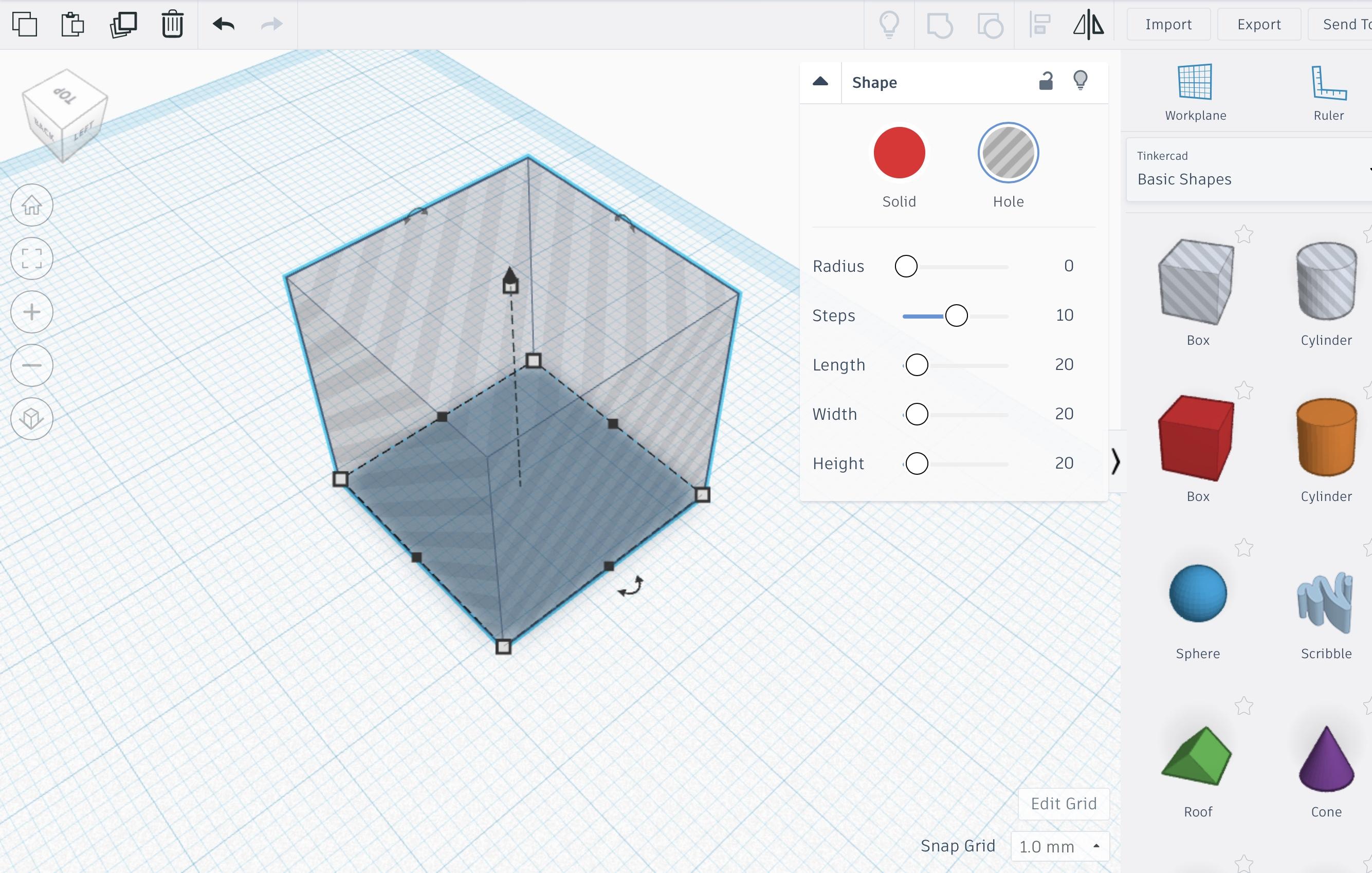Click the Show all lightbulb toolbar icon
This screenshot has width=1372, height=873.
tap(889, 25)
